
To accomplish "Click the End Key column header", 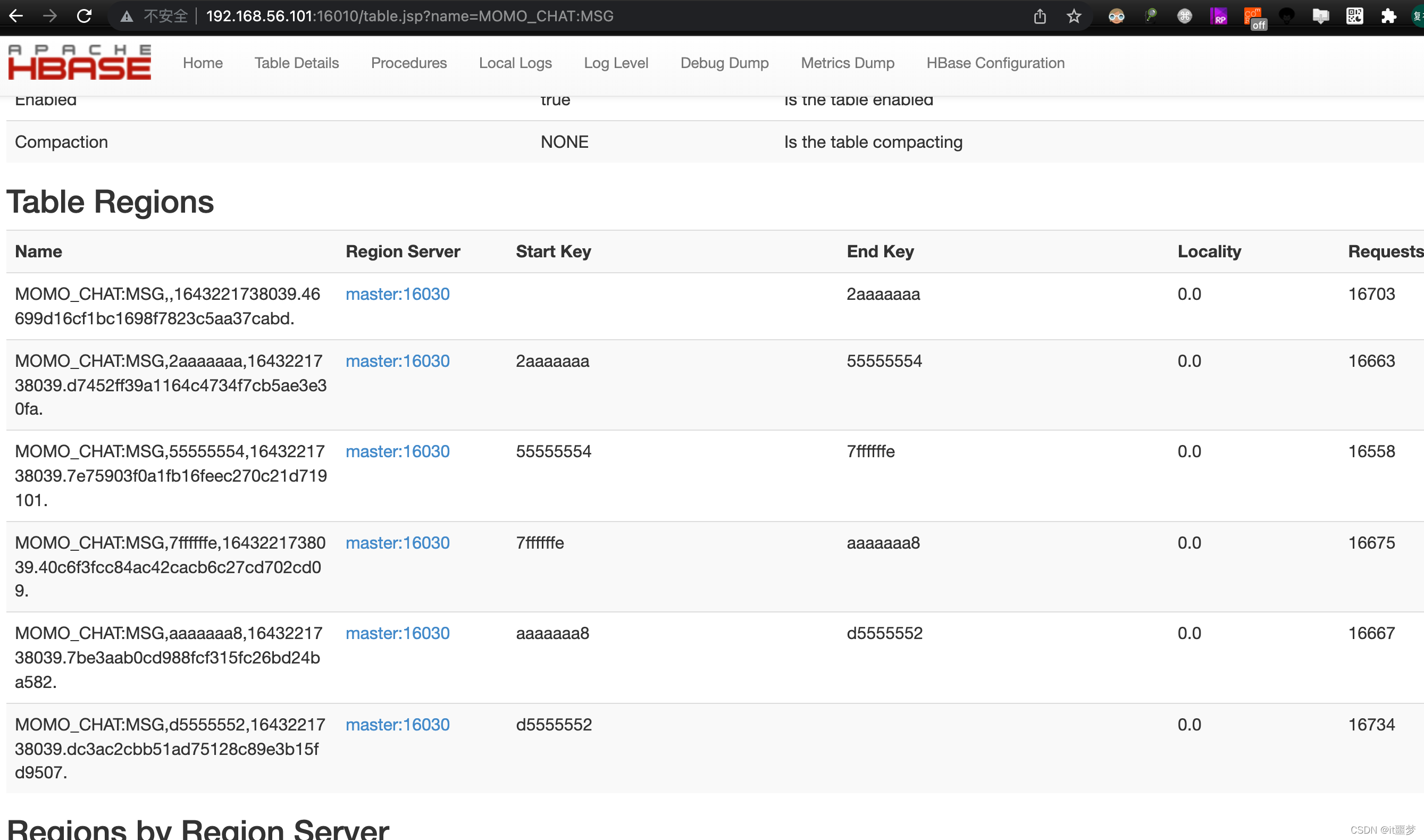I will (880, 251).
